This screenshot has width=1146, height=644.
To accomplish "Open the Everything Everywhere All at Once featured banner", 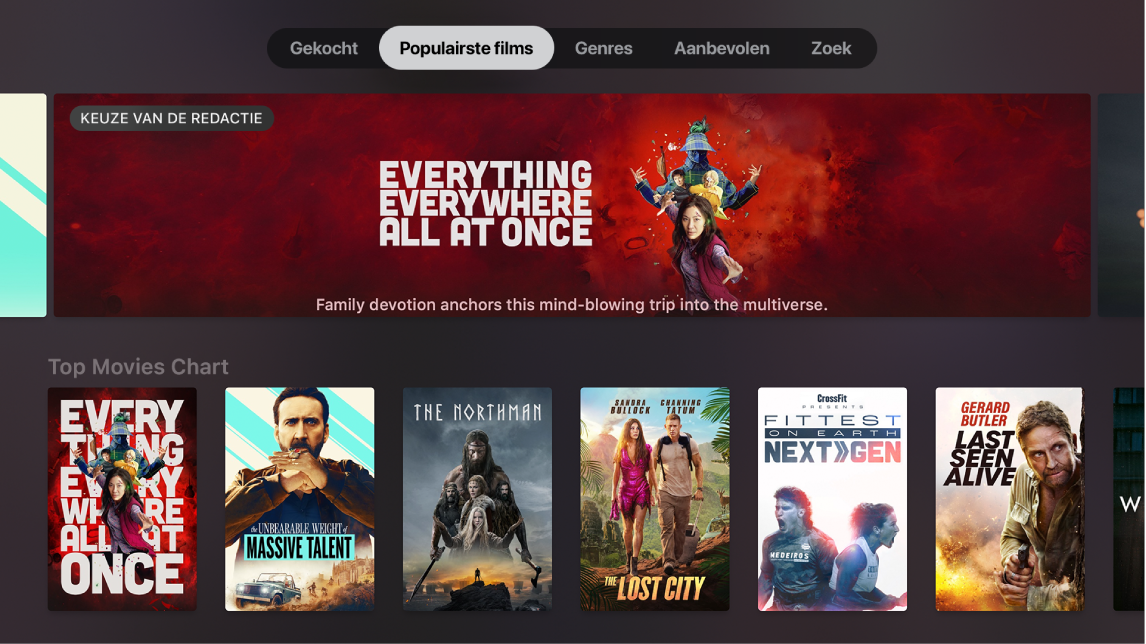I will [x=572, y=205].
